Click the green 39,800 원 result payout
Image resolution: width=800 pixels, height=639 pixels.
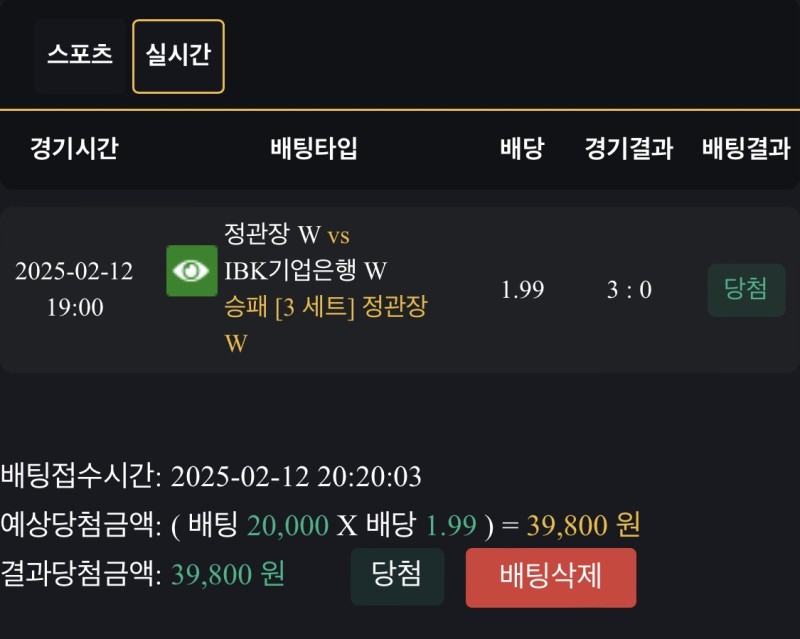tap(228, 574)
